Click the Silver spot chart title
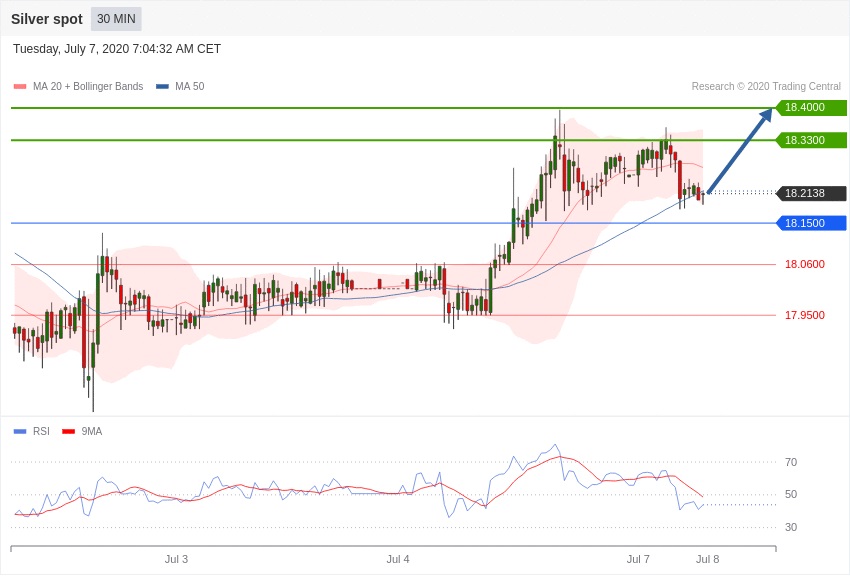This screenshot has height=576, width=850. 47,19
